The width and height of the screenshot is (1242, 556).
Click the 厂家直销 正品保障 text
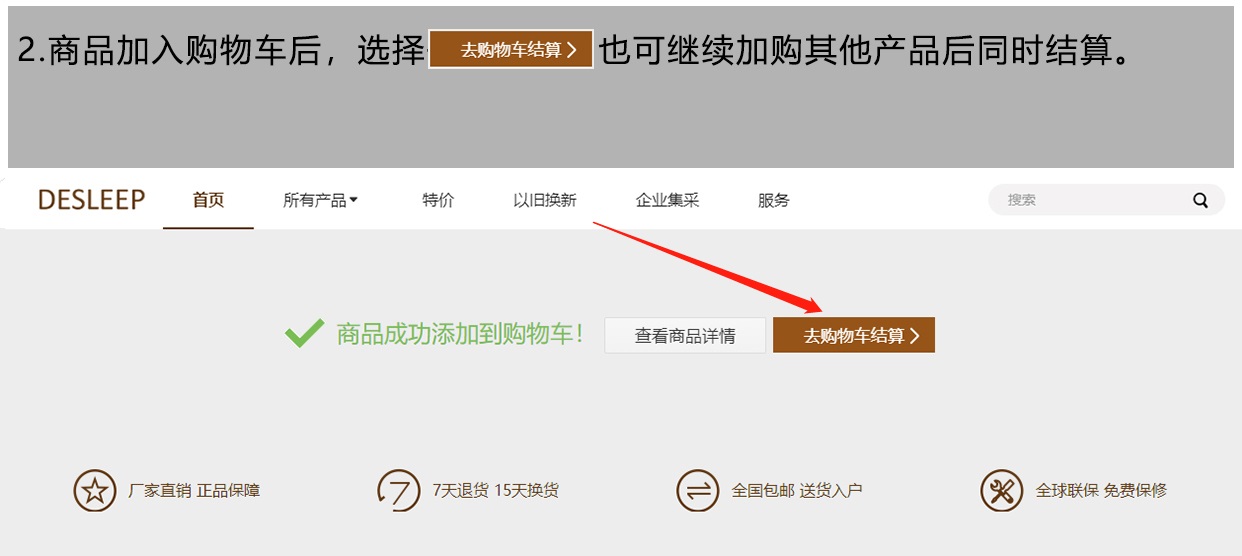[x=194, y=491]
